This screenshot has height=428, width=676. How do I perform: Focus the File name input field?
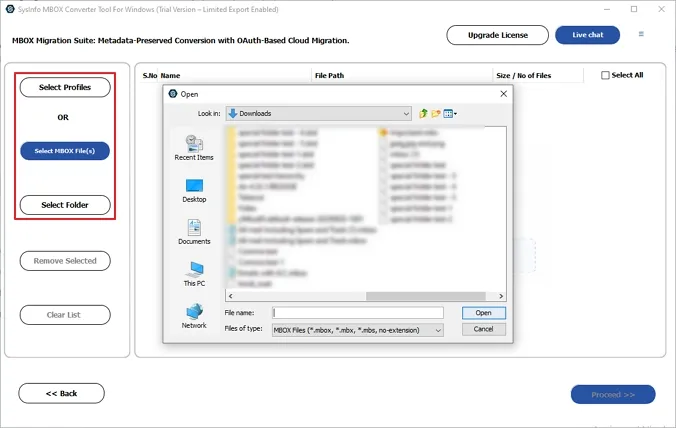(358, 312)
